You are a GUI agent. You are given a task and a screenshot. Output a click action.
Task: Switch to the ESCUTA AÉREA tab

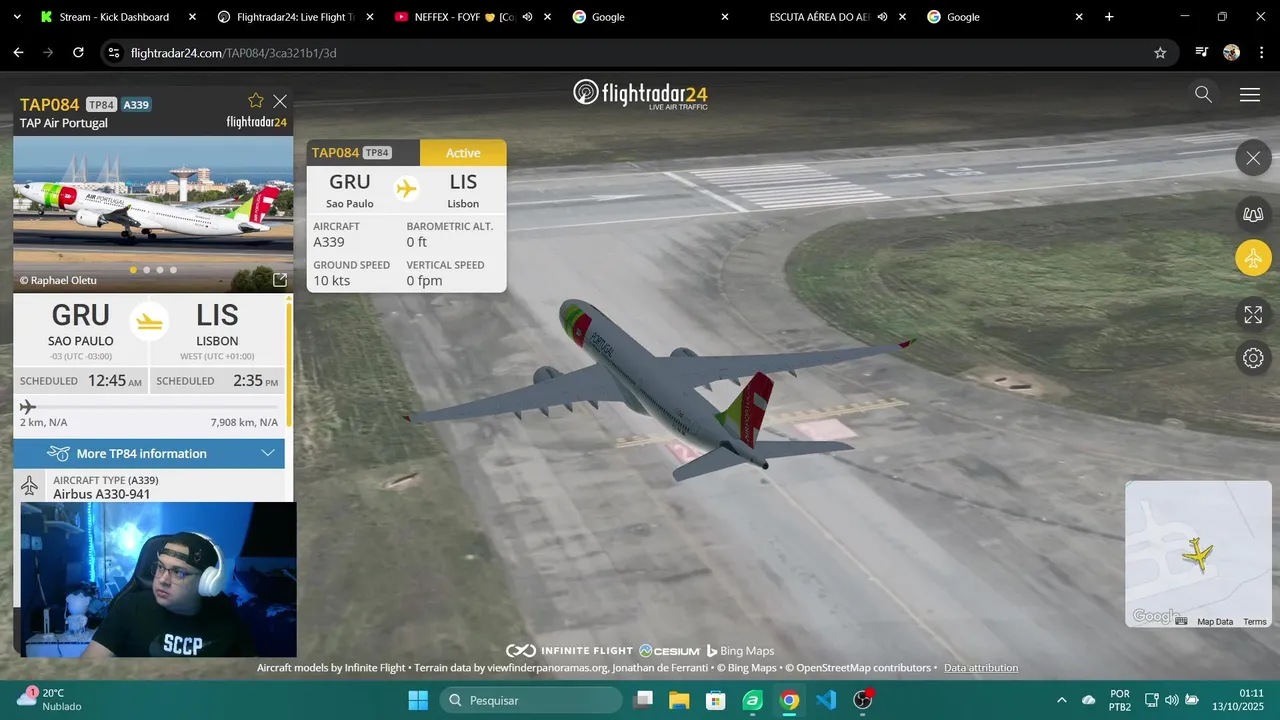[828, 17]
